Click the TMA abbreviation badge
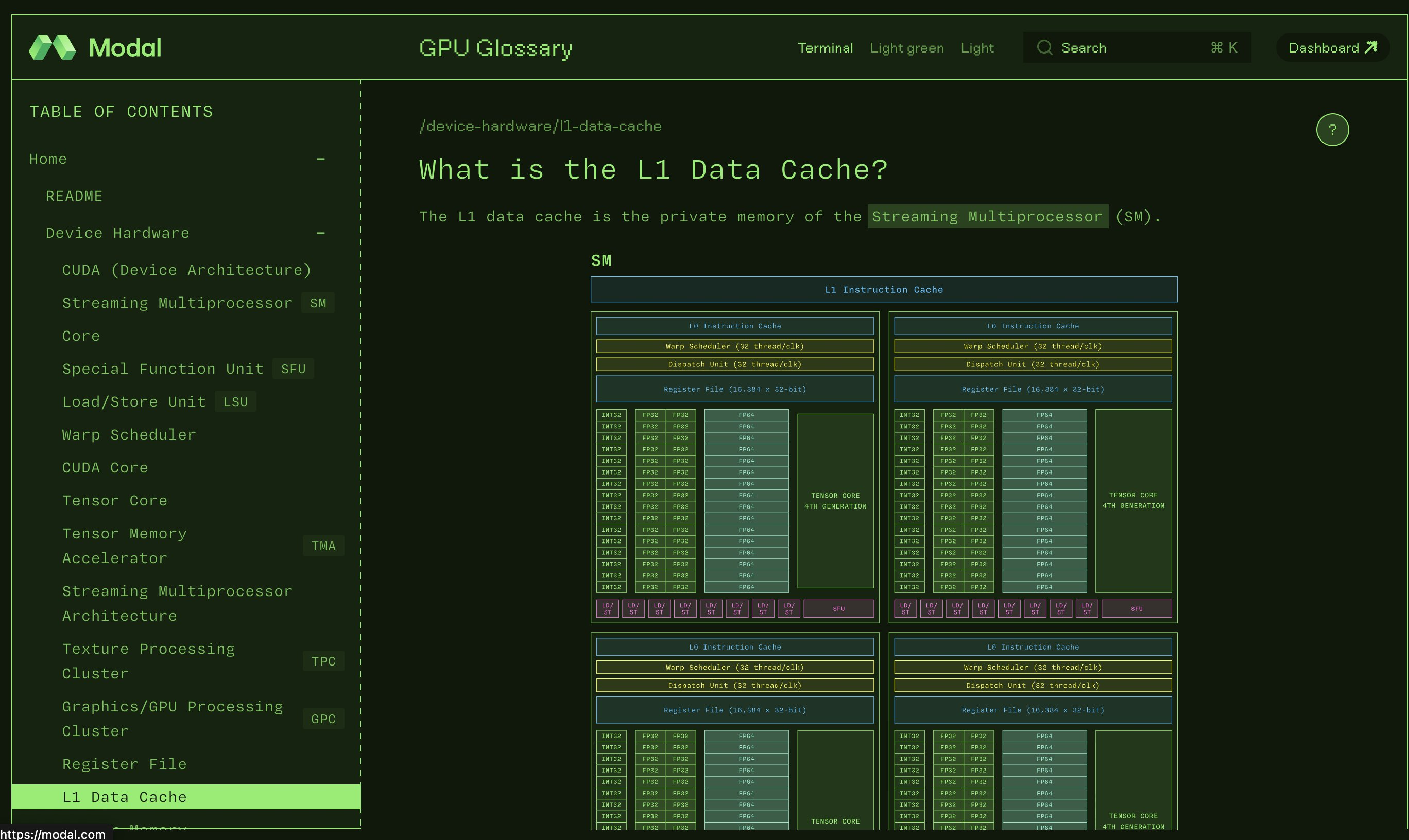Screen dimensions: 1409x840 (323, 546)
